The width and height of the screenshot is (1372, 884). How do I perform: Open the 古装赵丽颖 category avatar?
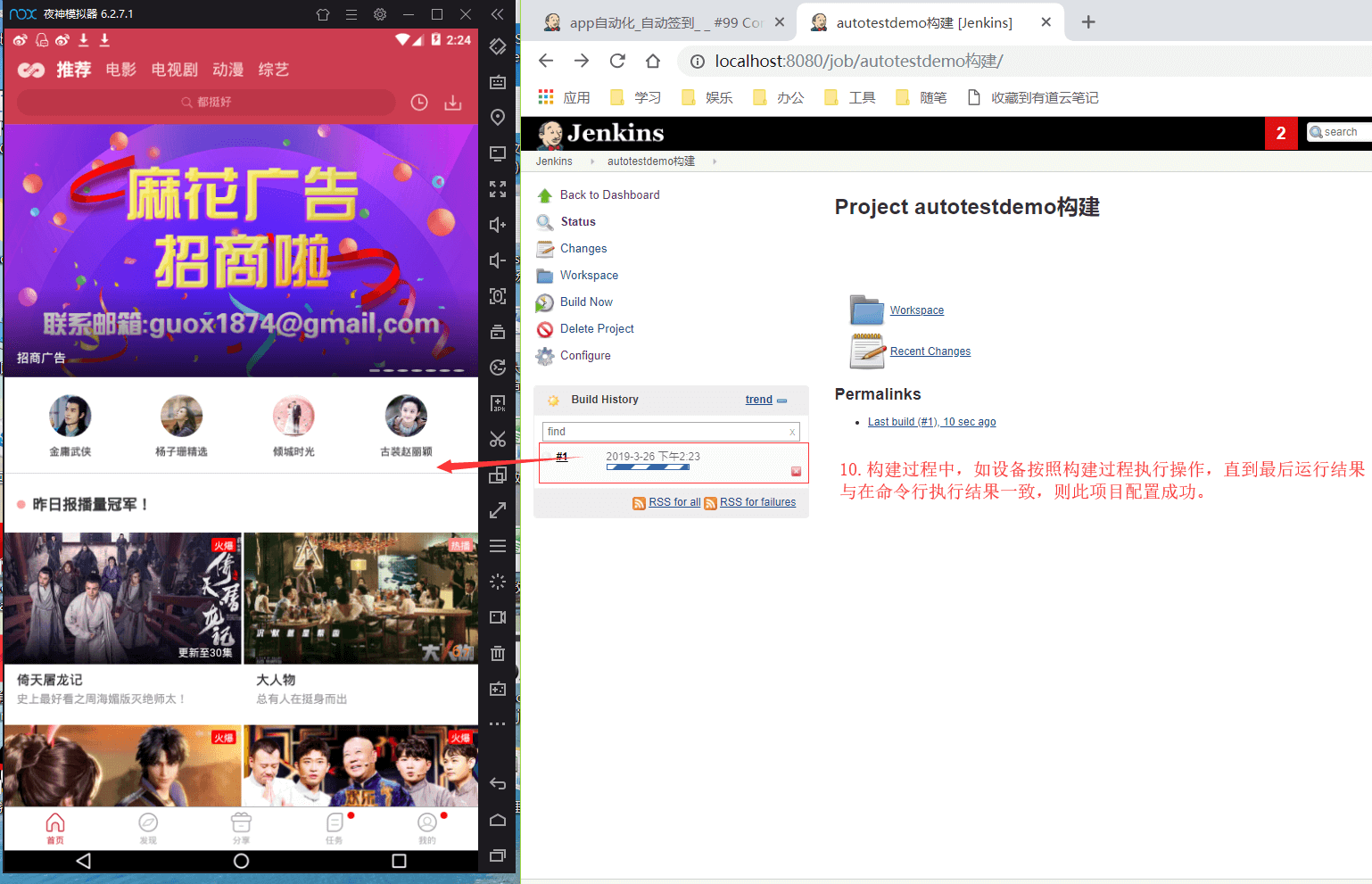pyautogui.click(x=406, y=417)
